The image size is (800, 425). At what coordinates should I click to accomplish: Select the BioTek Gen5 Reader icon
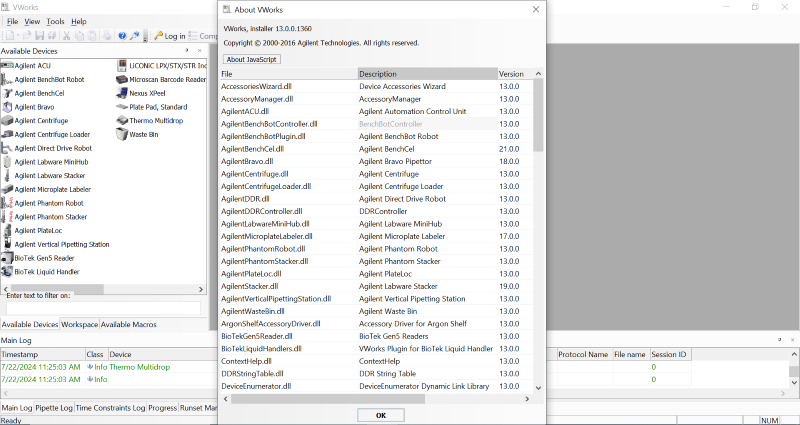[x=7, y=258]
